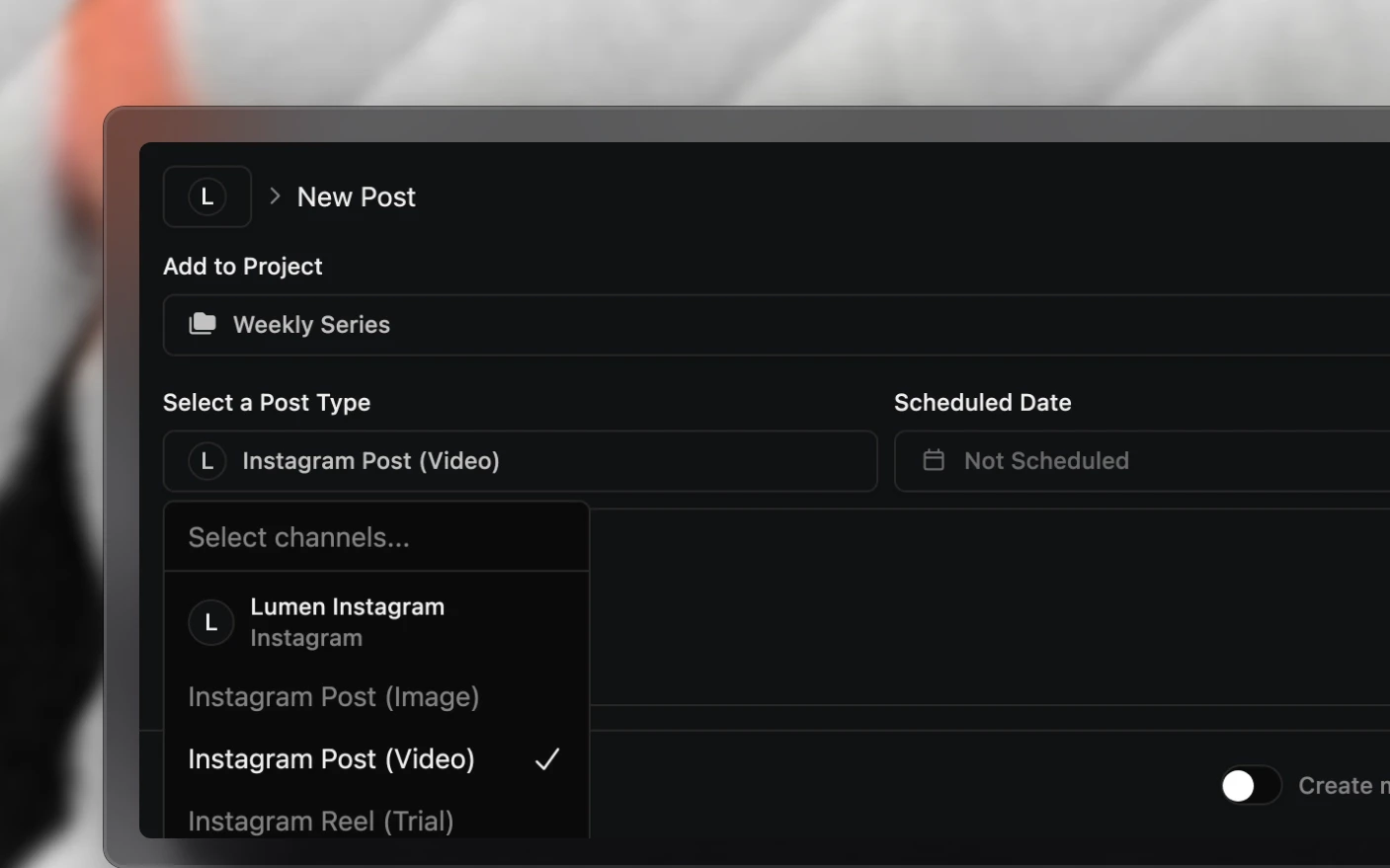This screenshot has width=1390, height=868.
Task: Click the calendar icon in Scheduled Date
Action: 934,460
